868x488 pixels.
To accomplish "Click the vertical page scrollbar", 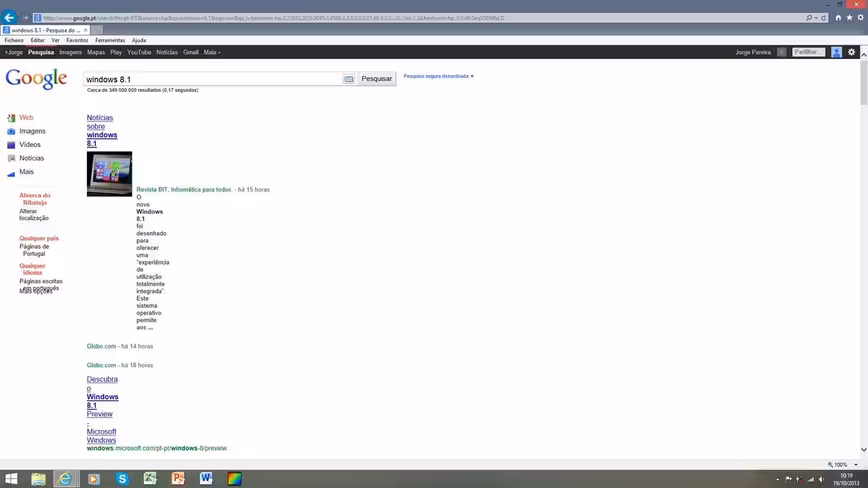I will tap(864, 252).
